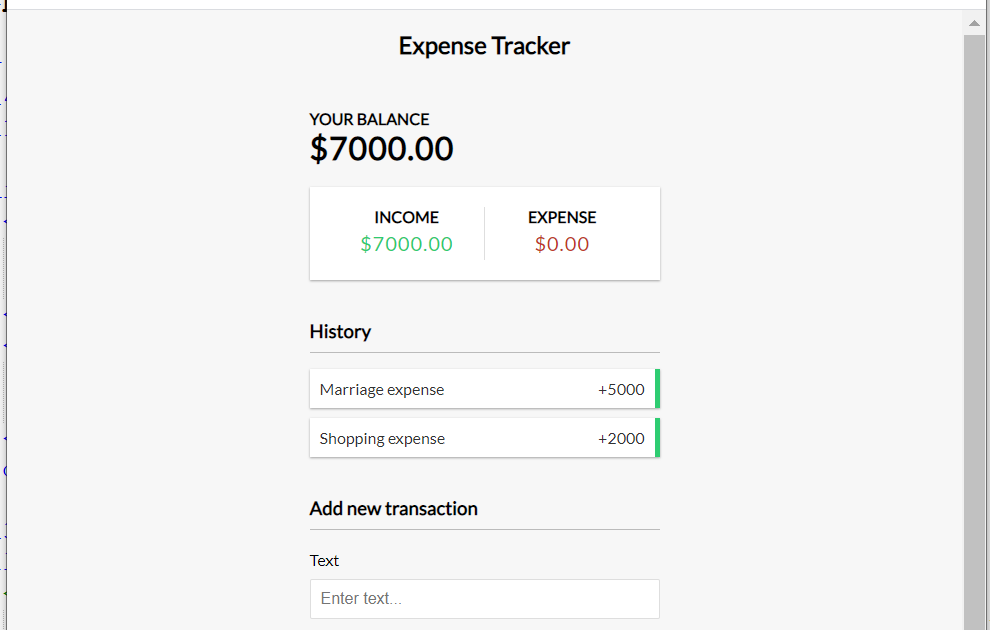The image size is (990, 630).
Task: Click the green bar on Marriage expense
Action: click(x=657, y=389)
